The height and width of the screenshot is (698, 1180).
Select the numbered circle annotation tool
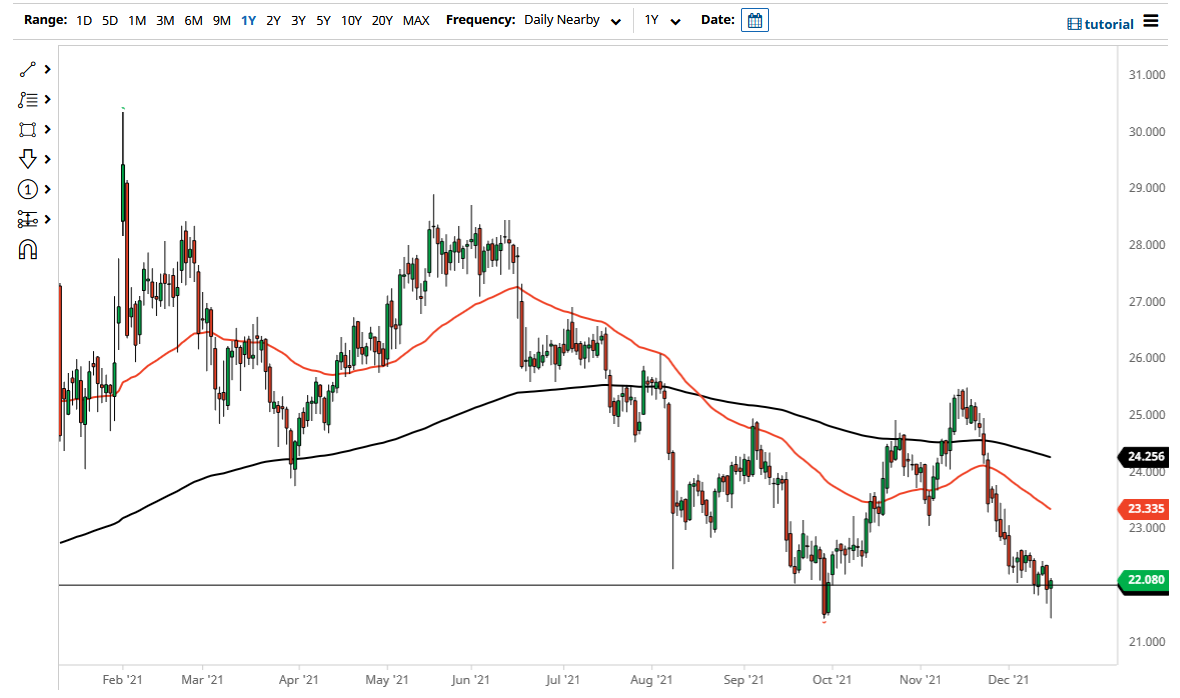[x=27, y=189]
